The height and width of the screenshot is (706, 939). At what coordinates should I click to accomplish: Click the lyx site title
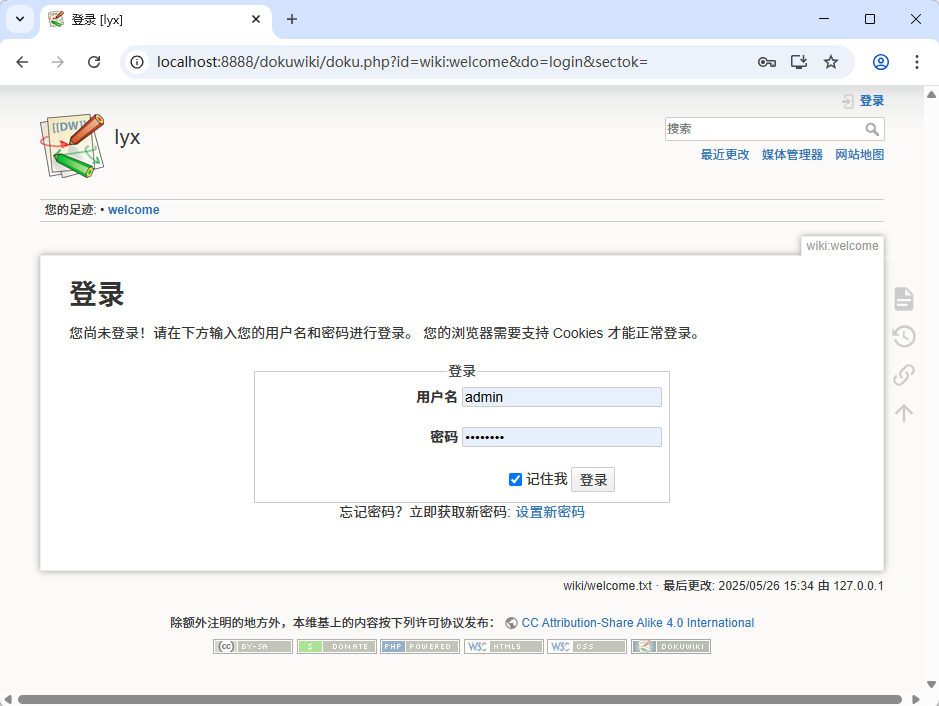click(127, 137)
